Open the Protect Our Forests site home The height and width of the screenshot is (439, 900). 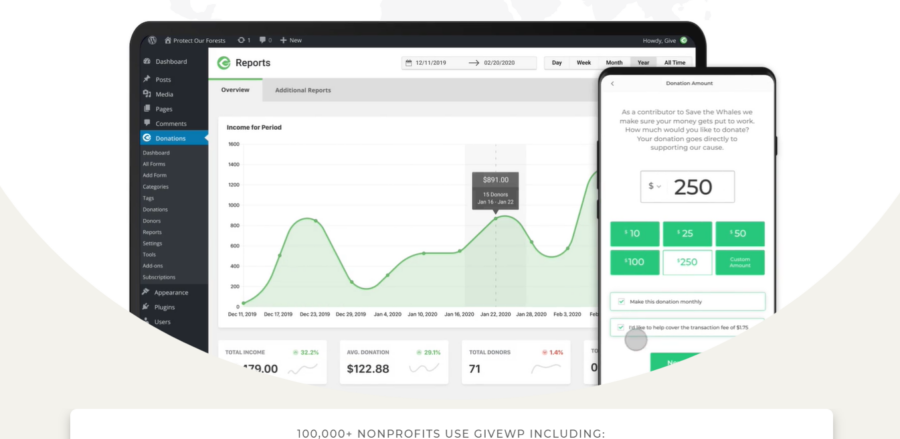coord(195,41)
